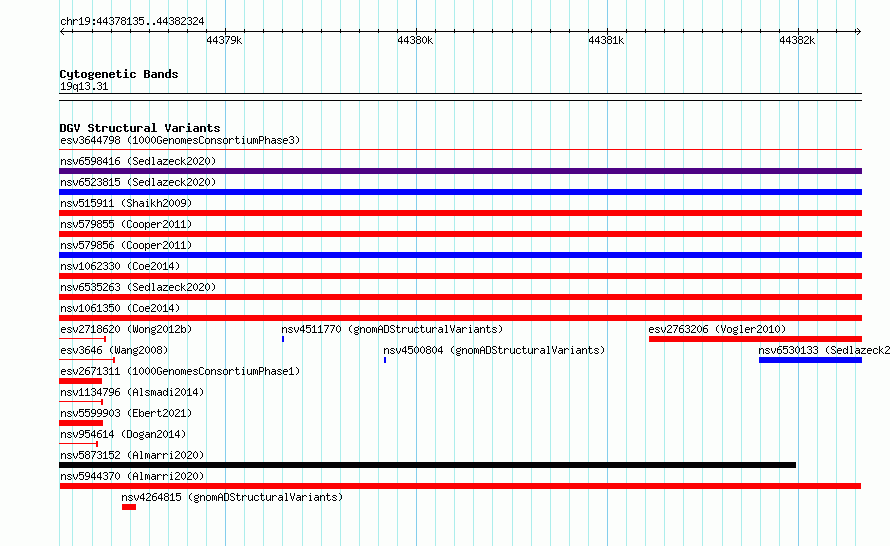Image resolution: width=890 pixels, height=546 pixels.
Task: Click the 44382k ruler tick label
Action: (x=797, y=40)
